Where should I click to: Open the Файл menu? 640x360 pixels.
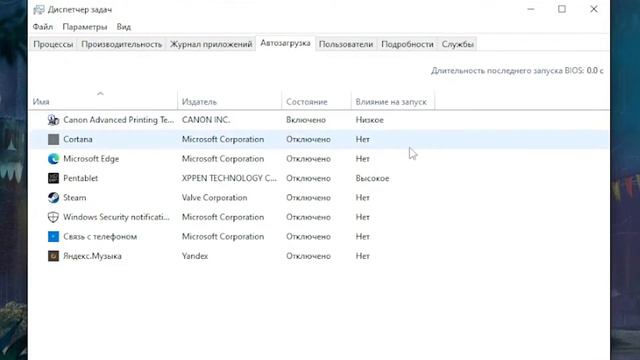43,27
